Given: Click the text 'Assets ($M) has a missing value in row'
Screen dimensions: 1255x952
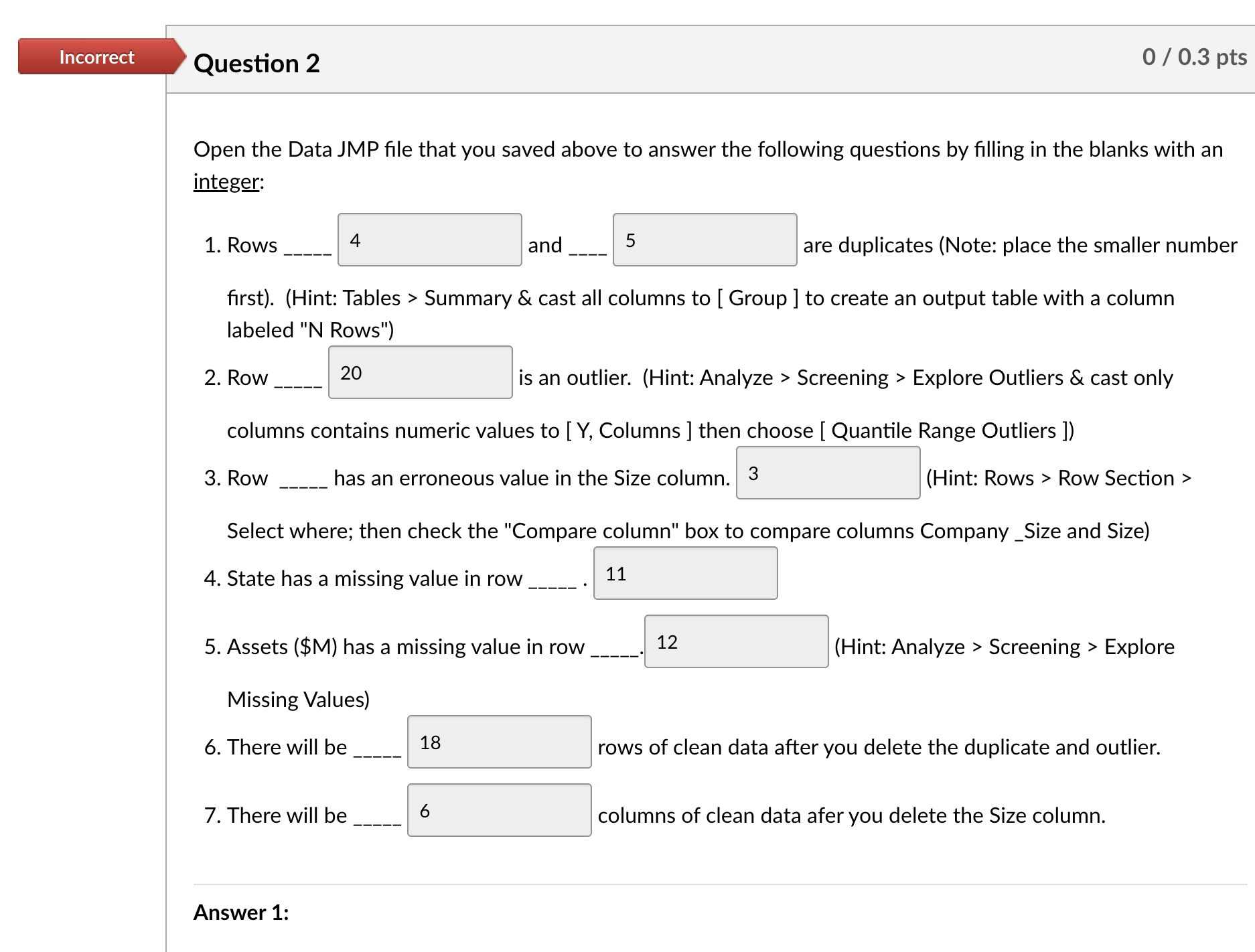Looking at the screenshot, I should (406, 647).
